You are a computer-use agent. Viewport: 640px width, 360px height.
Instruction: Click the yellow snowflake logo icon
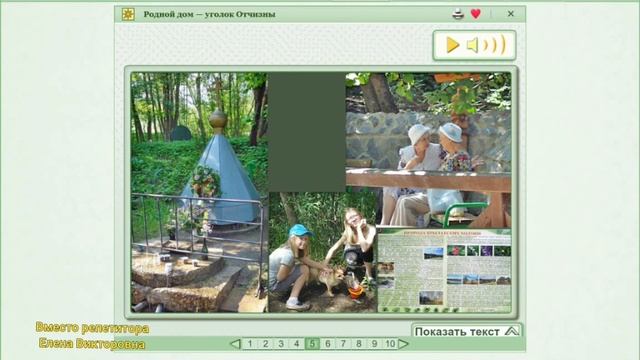[x=128, y=14]
